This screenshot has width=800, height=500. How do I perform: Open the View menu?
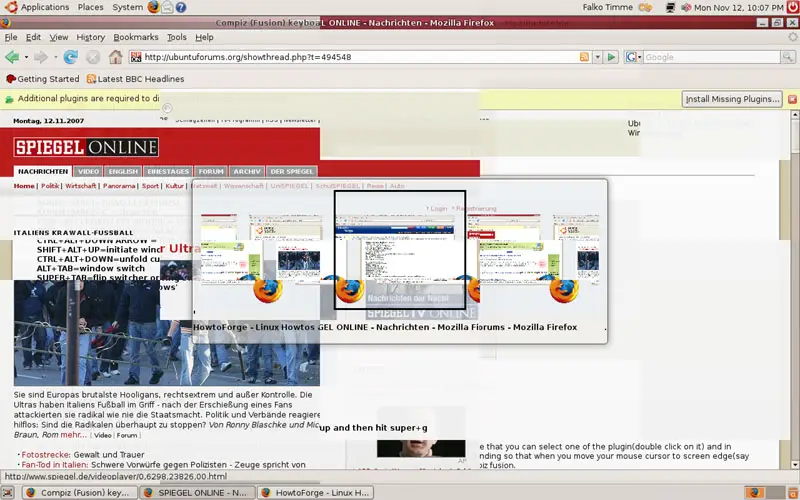point(59,37)
